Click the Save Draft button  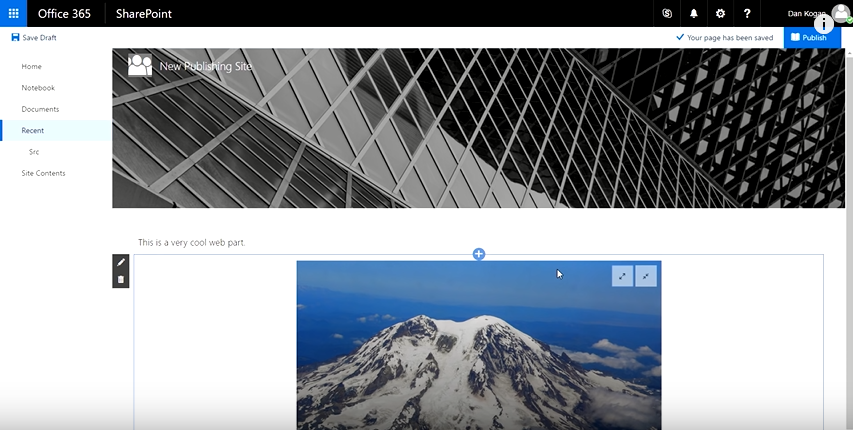pyautogui.click(x=34, y=38)
